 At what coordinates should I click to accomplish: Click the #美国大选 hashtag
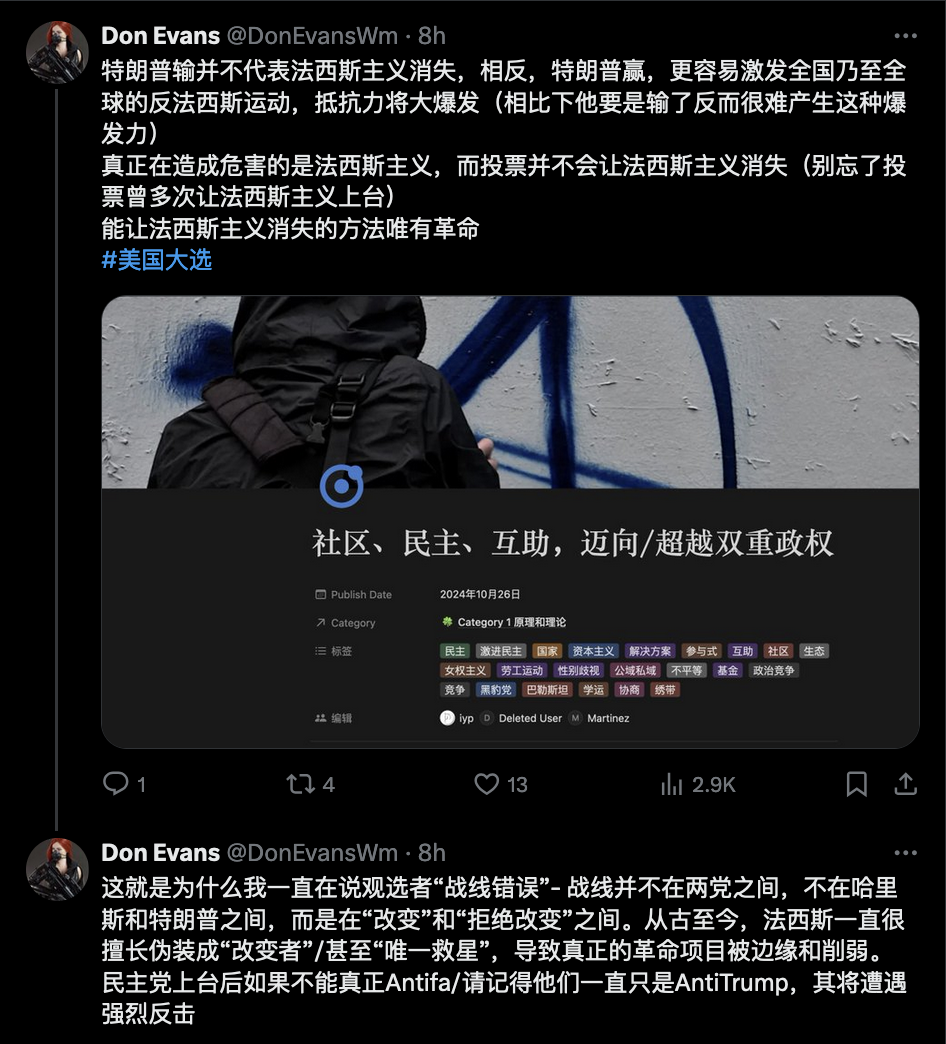click(x=156, y=260)
